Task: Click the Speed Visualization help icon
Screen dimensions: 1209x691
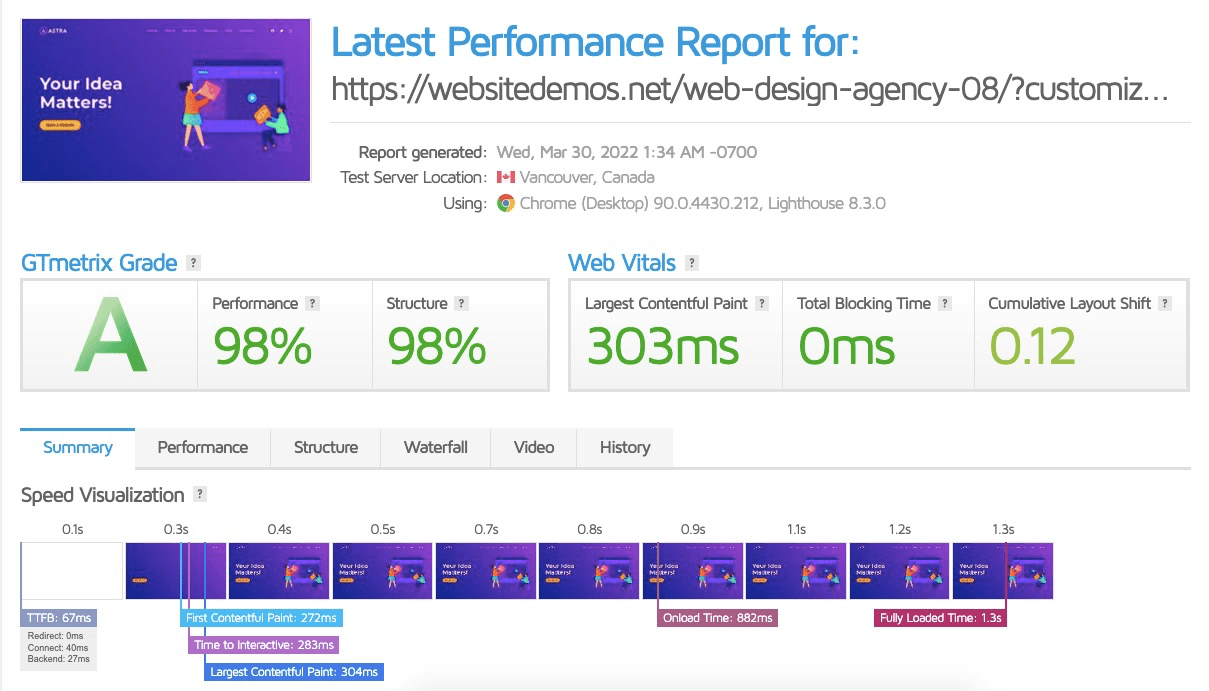Action: click(x=200, y=495)
